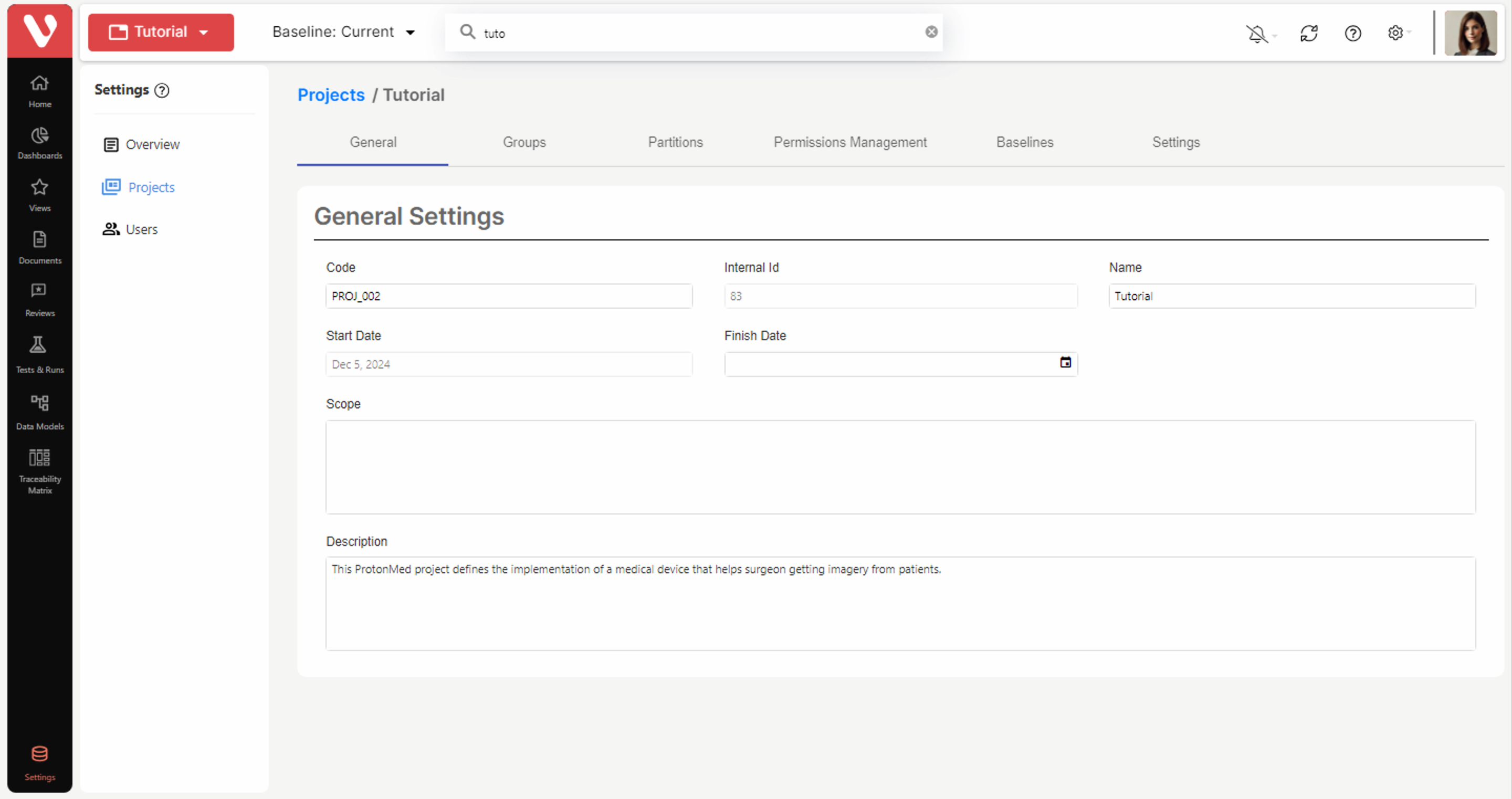Open the Baseline: Current dropdown
The image size is (1512, 799).
(x=343, y=33)
